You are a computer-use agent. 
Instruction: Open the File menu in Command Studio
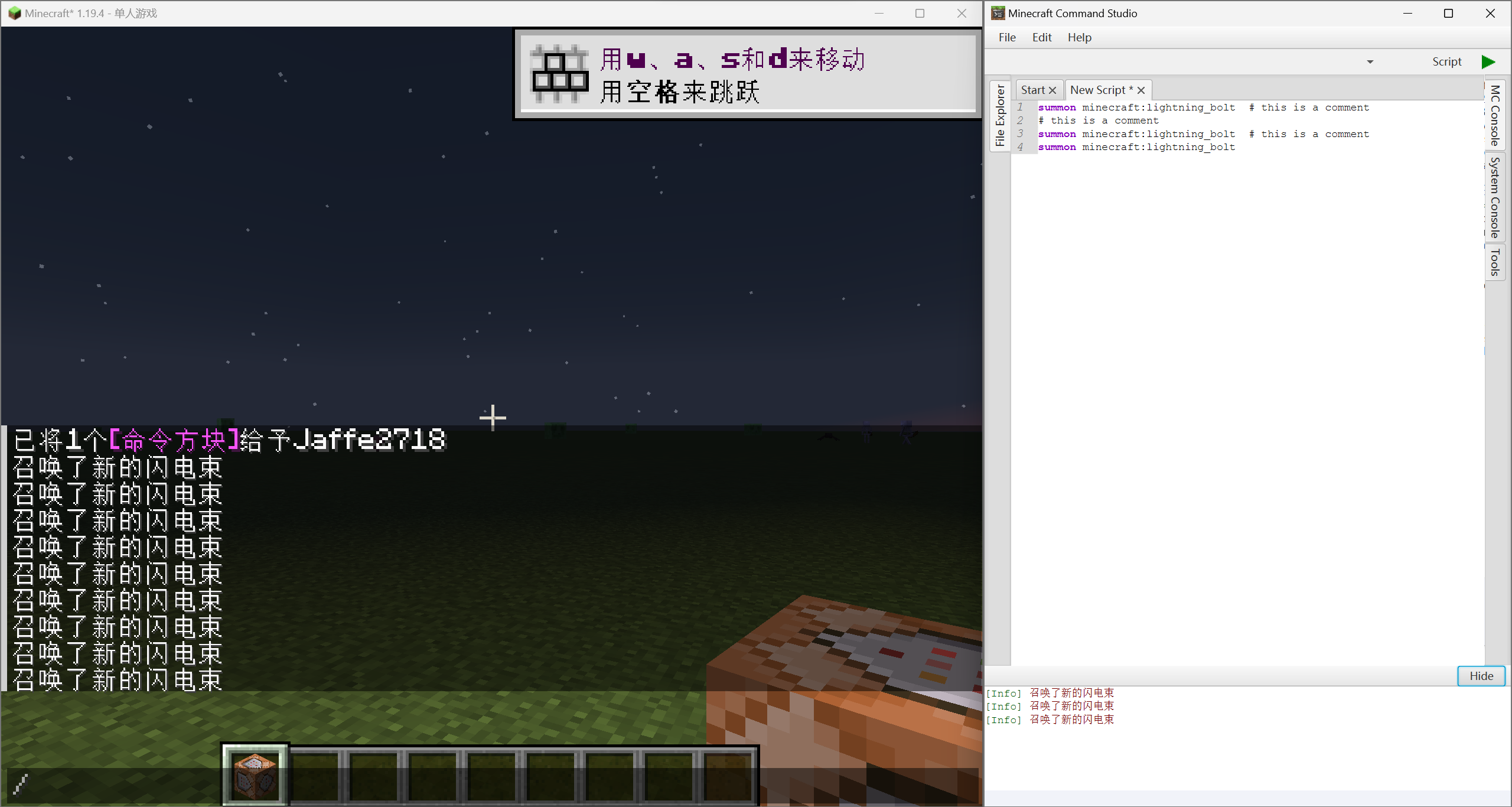click(1007, 37)
